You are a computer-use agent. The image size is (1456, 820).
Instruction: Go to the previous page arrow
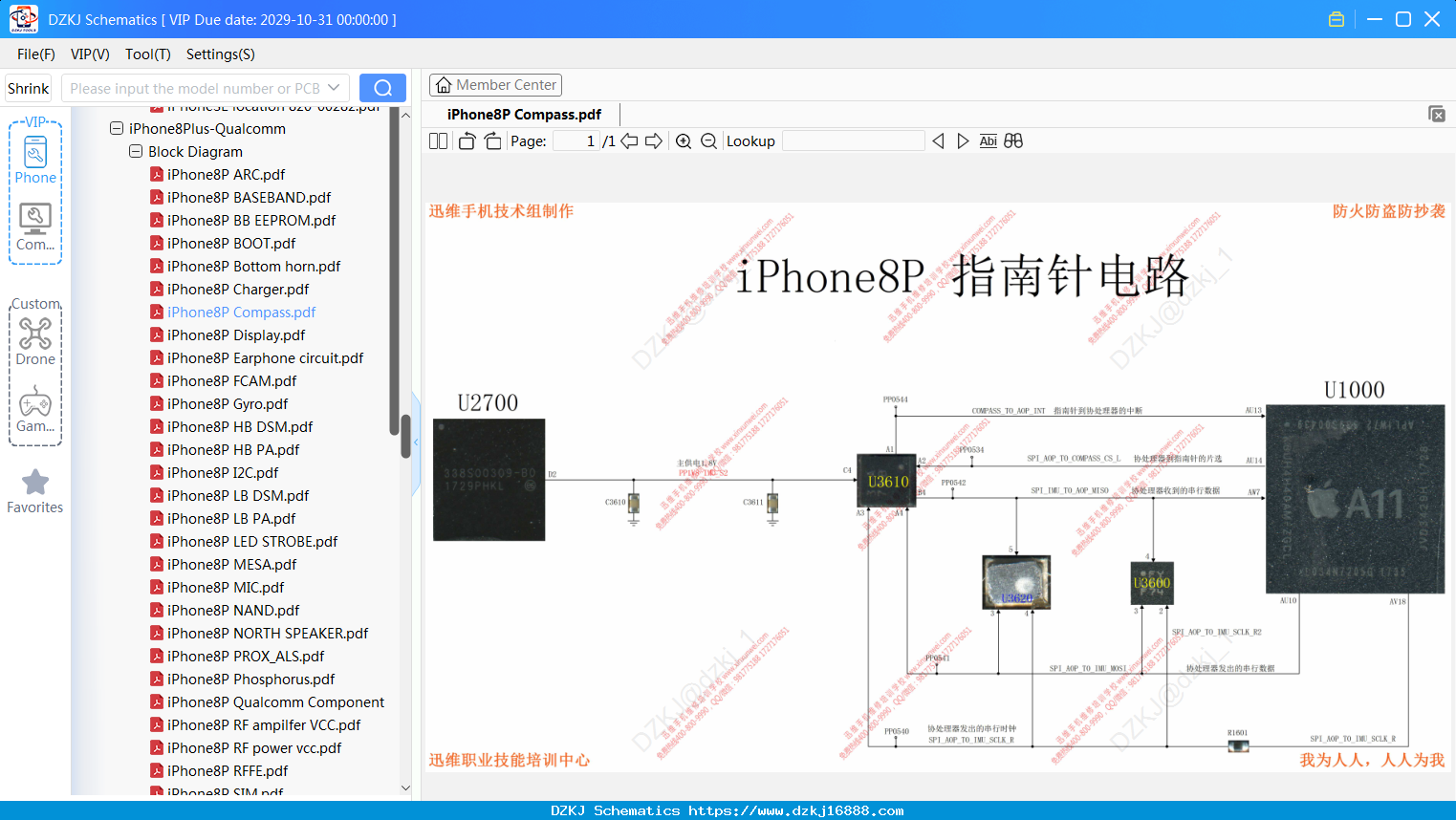point(629,141)
